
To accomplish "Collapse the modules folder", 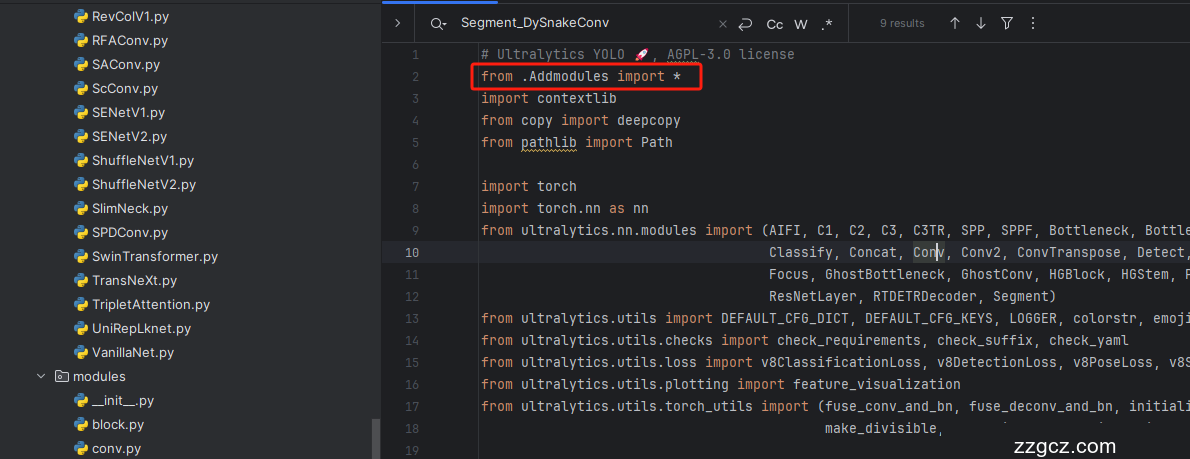I will (41, 377).
